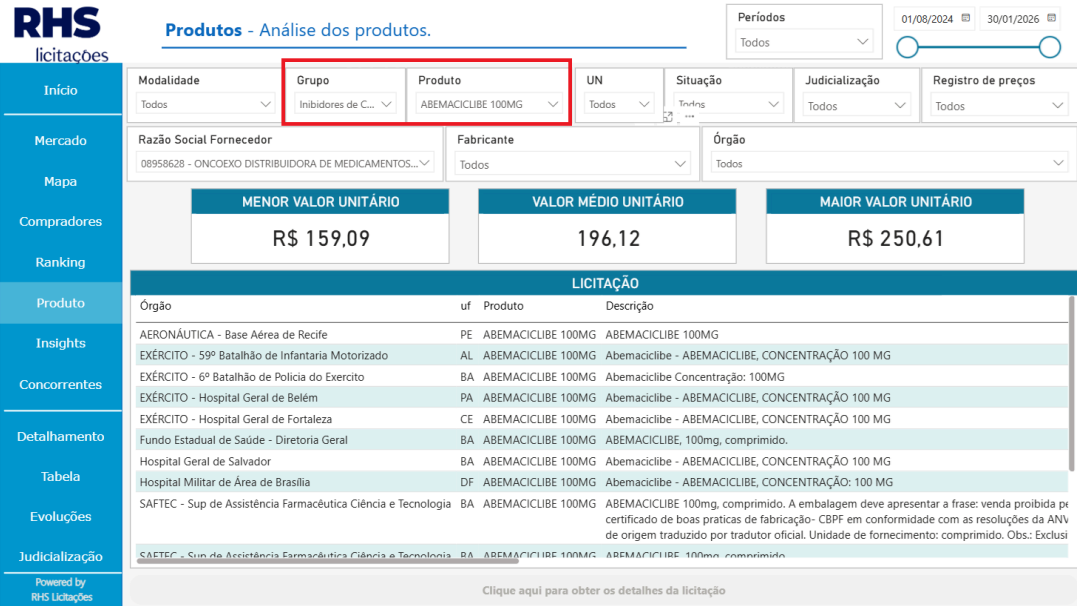Screen dimensions: 1077x606
Task: Open the Grupo filter dropdown
Action: pyautogui.click(x=345, y=104)
